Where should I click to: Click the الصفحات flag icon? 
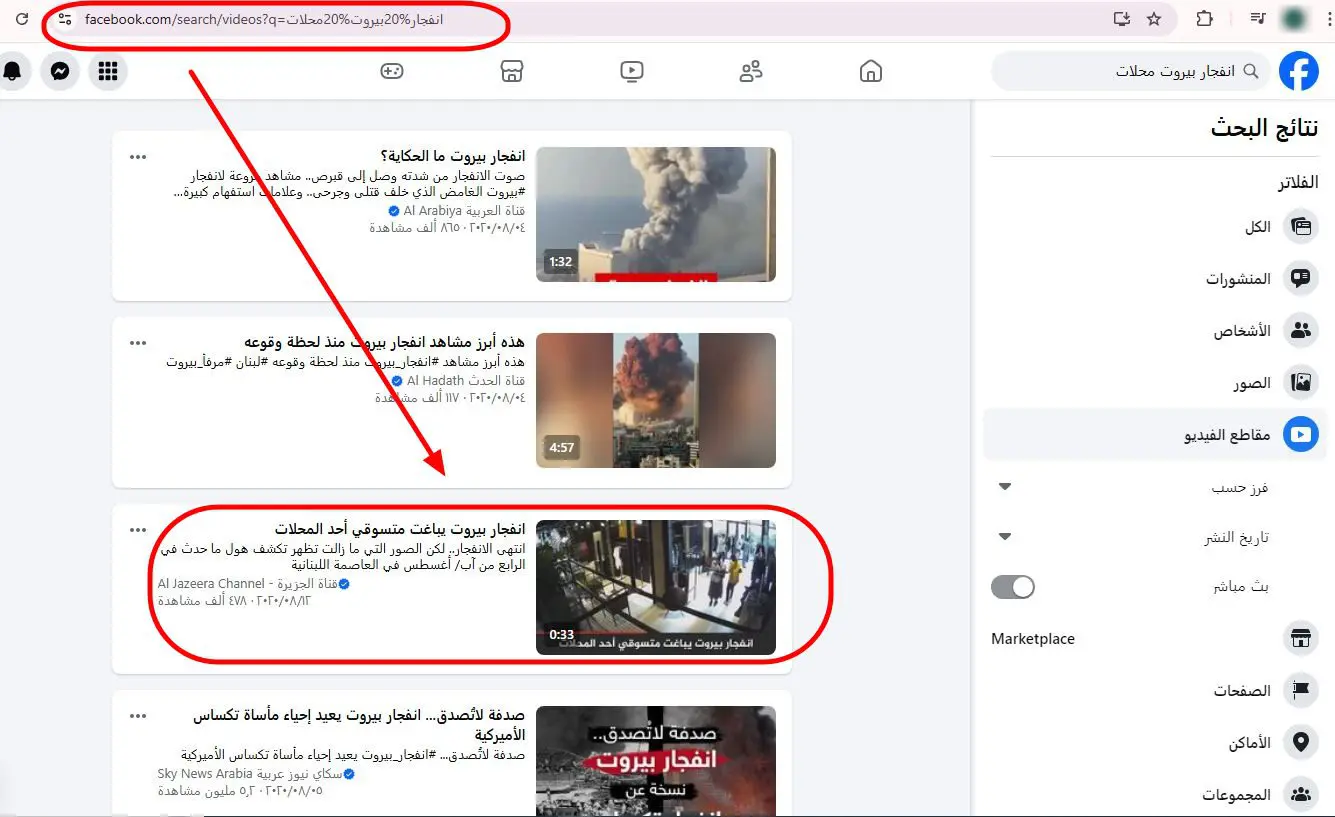tap(1301, 690)
